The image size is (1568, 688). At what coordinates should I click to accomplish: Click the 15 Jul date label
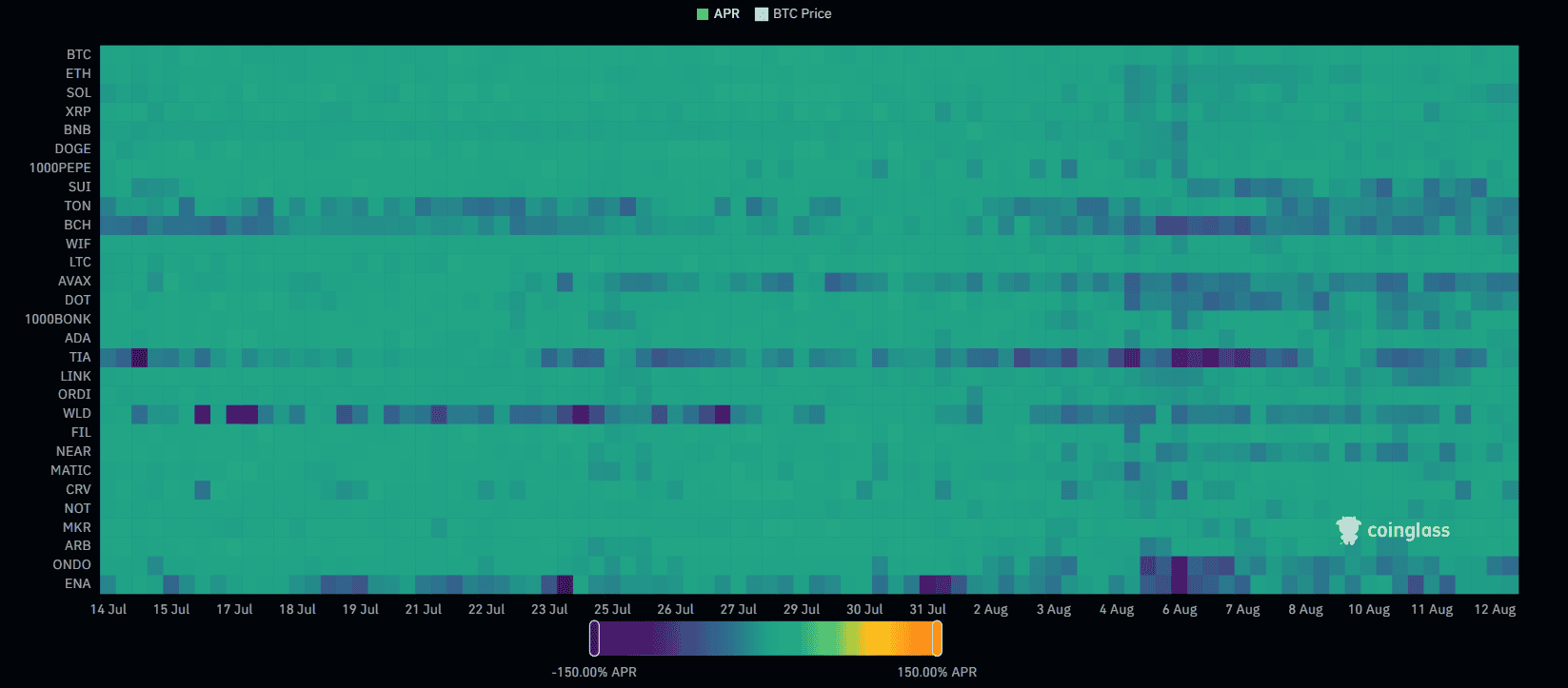(171, 609)
